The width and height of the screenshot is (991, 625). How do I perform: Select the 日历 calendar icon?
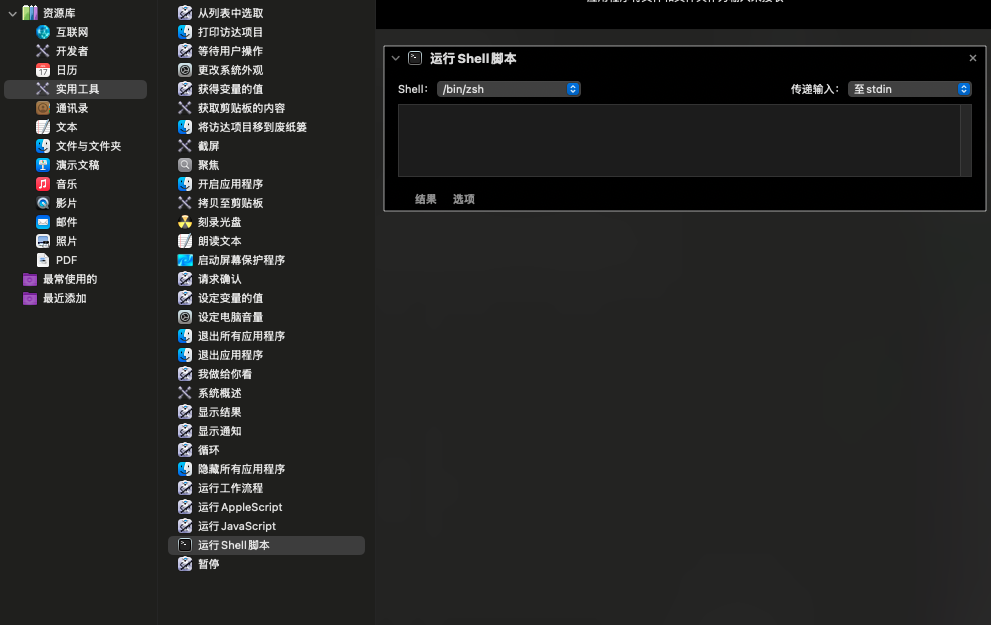43,70
